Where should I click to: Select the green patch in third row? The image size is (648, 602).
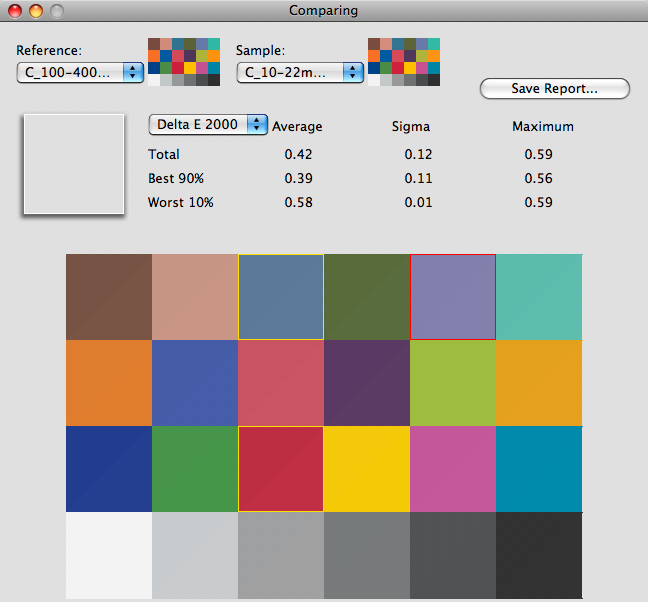coord(195,469)
